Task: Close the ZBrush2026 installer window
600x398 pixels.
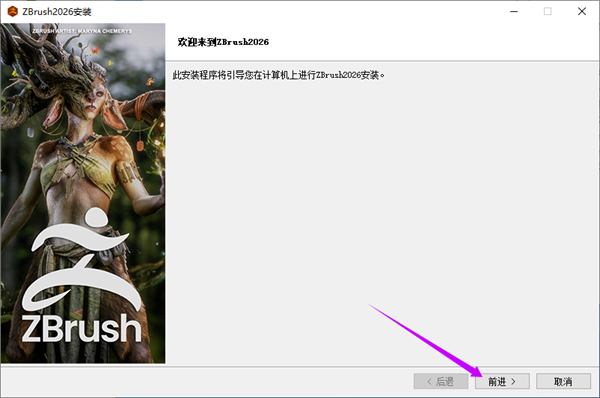Action: click(x=582, y=11)
